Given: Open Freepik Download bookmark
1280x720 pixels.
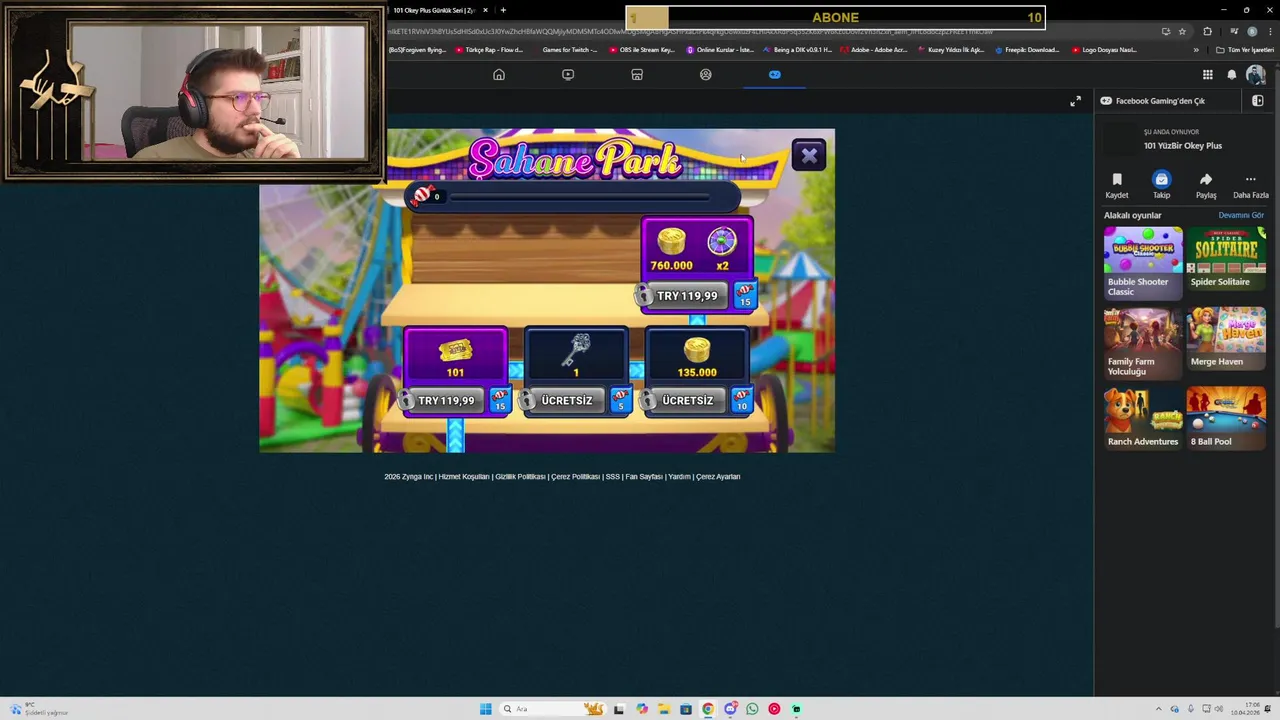Looking at the screenshot, I should pyautogui.click(x=1027, y=50).
